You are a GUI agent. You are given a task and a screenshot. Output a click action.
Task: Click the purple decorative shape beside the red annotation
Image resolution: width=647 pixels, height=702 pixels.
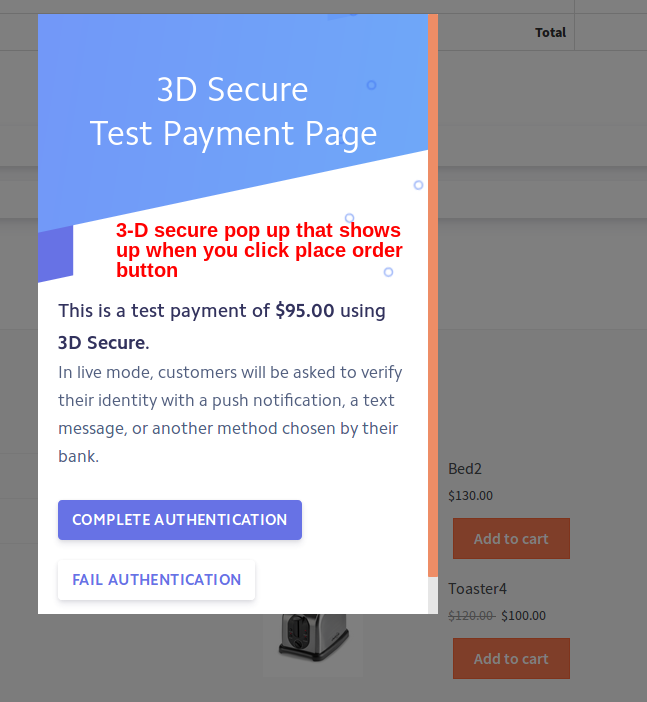coord(56,254)
